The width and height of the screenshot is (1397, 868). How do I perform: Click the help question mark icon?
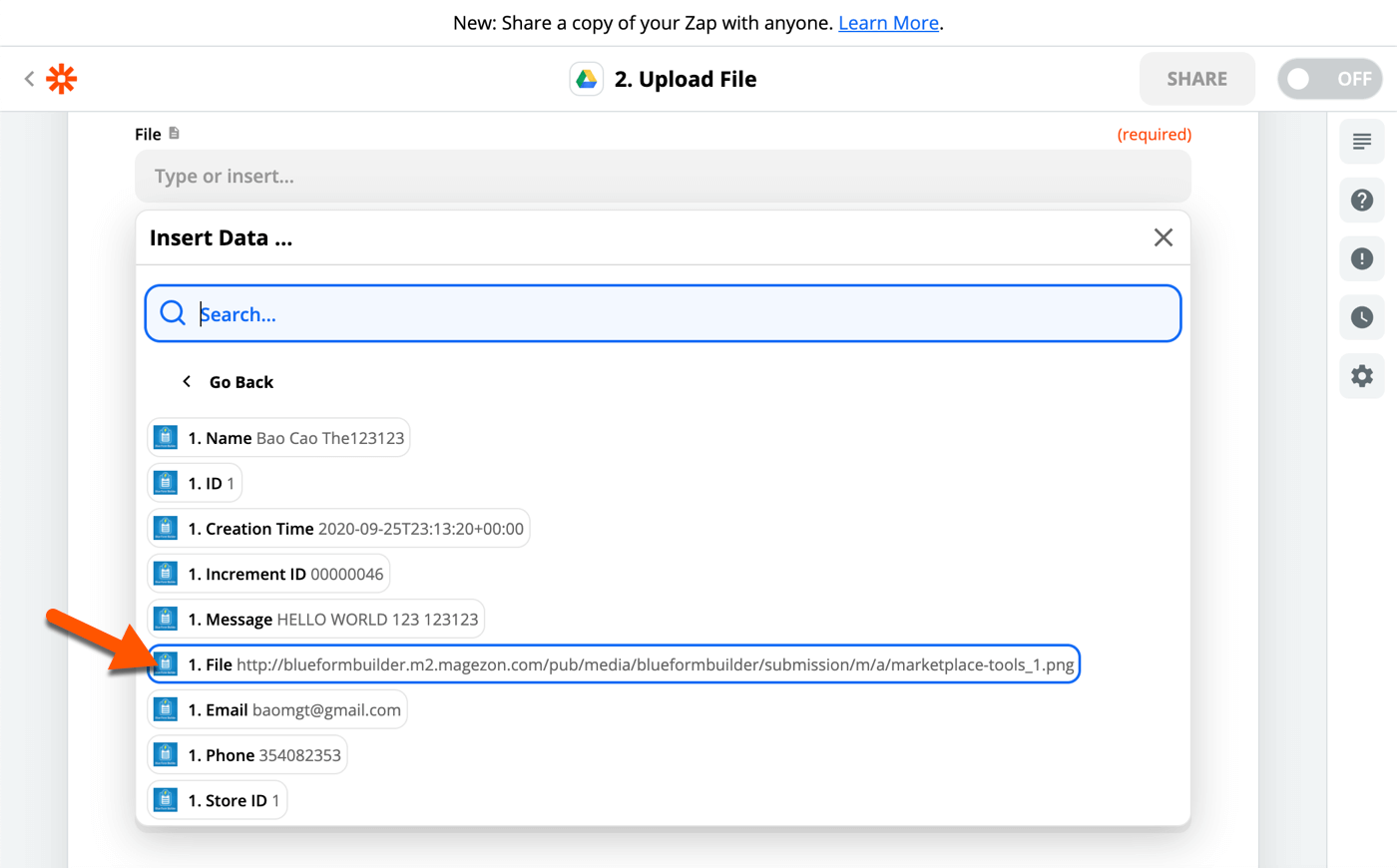[1361, 200]
